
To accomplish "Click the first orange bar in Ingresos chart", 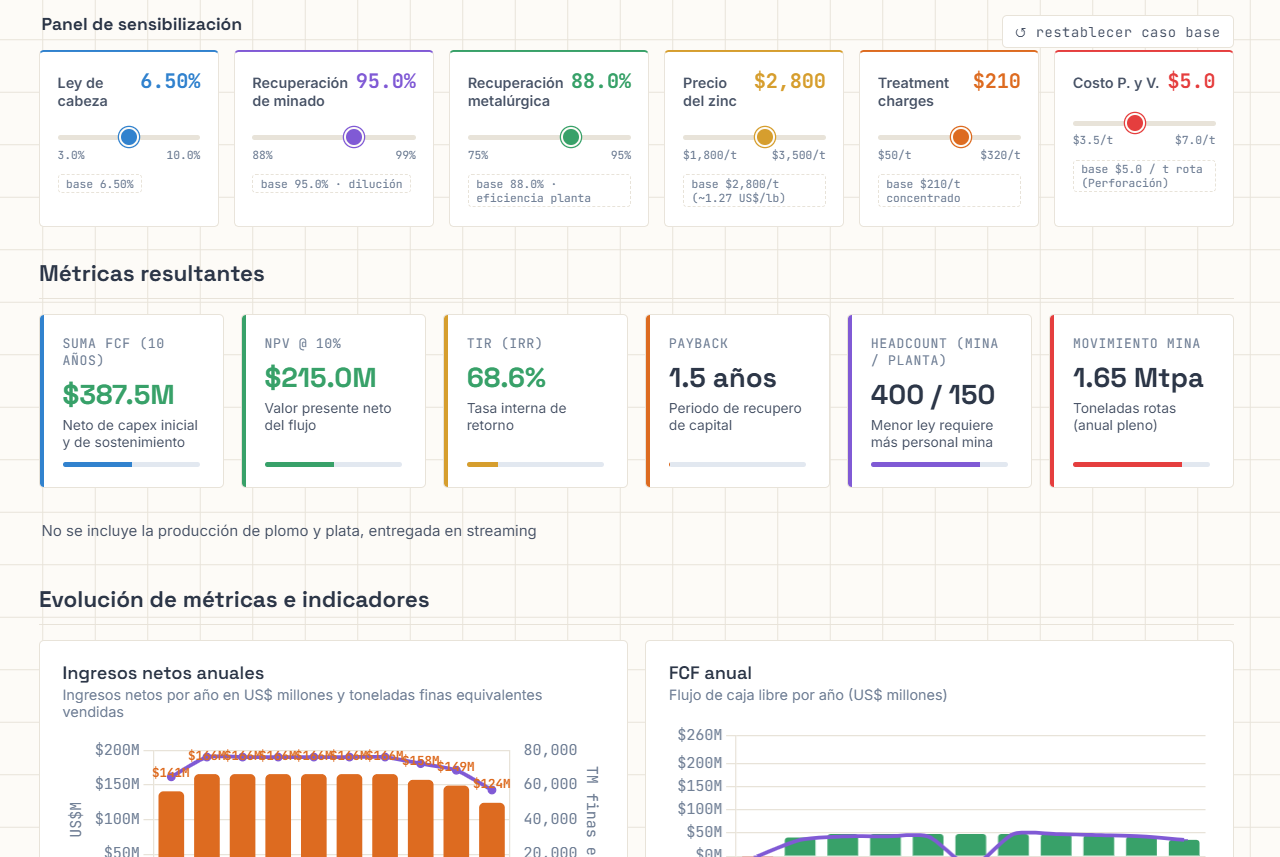I will point(171,824).
